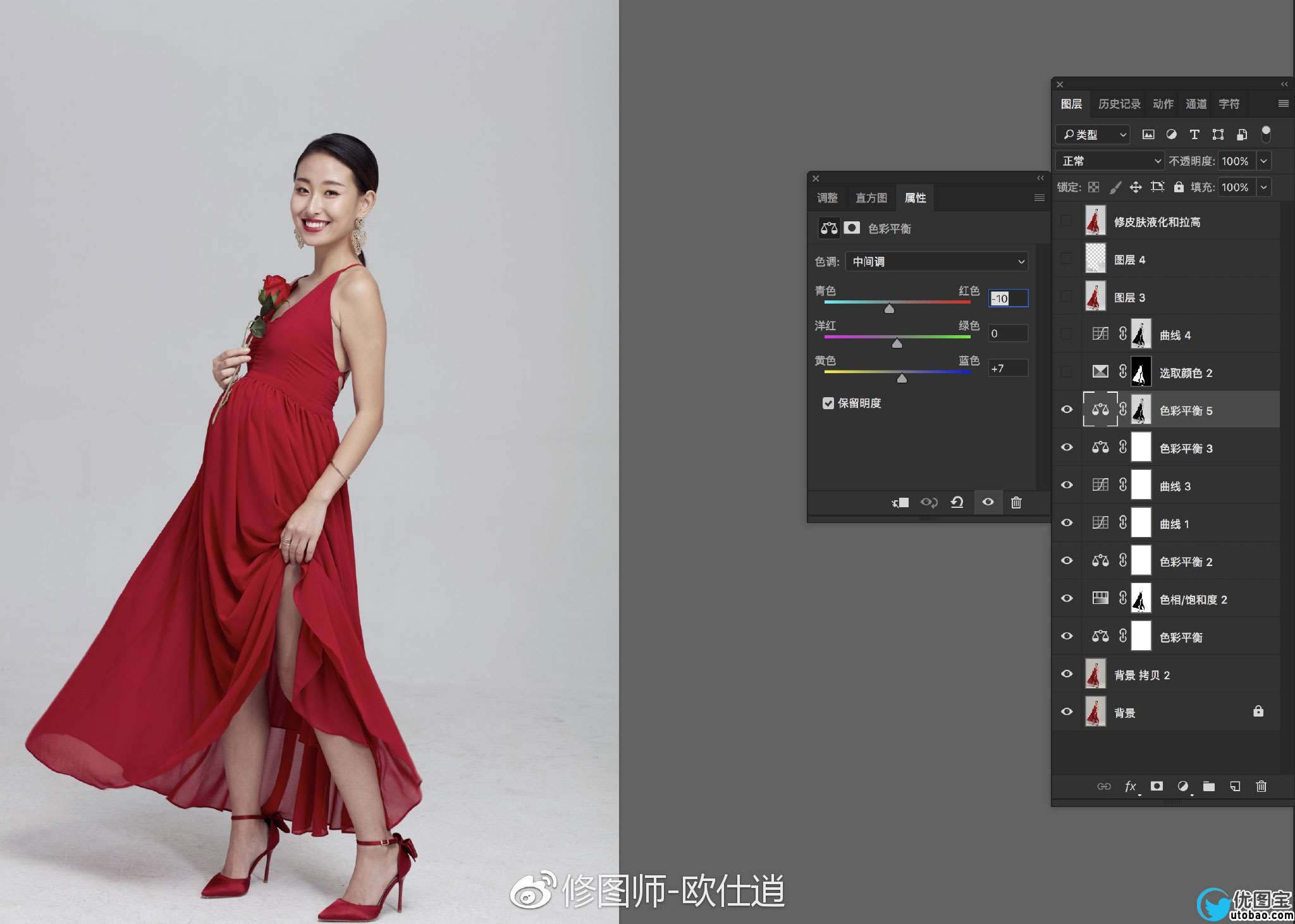The height and width of the screenshot is (924, 1295).
Task: Click the lock all icon in the lock row
Action: pyautogui.click(x=1179, y=187)
